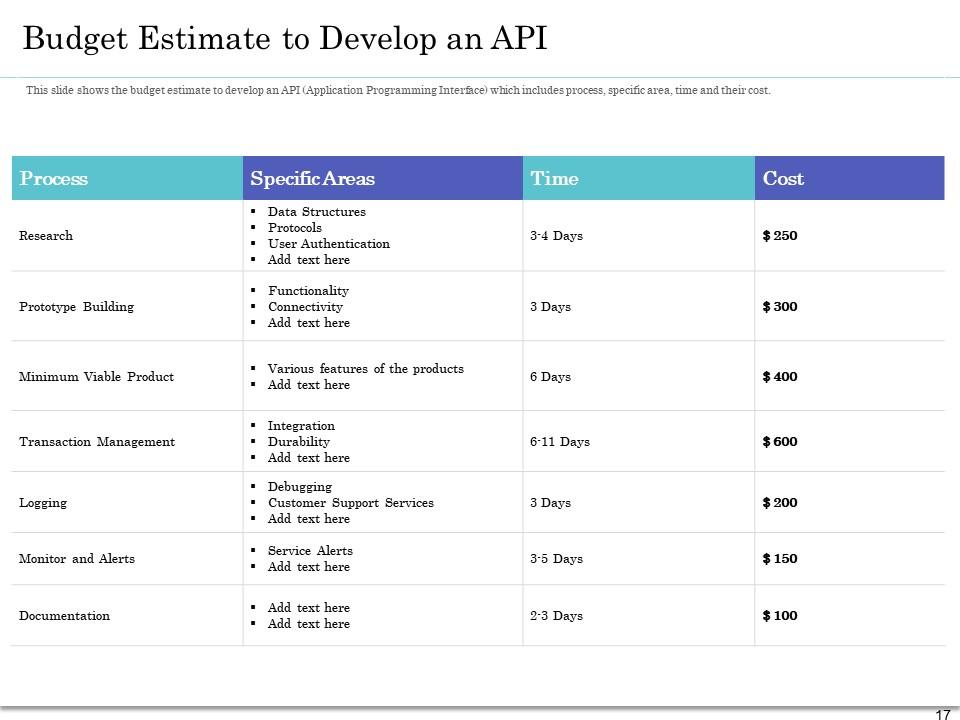Image resolution: width=960 pixels, height=720 pixels.
Task: Click the slide title text
Action: (x=285, y=40)
